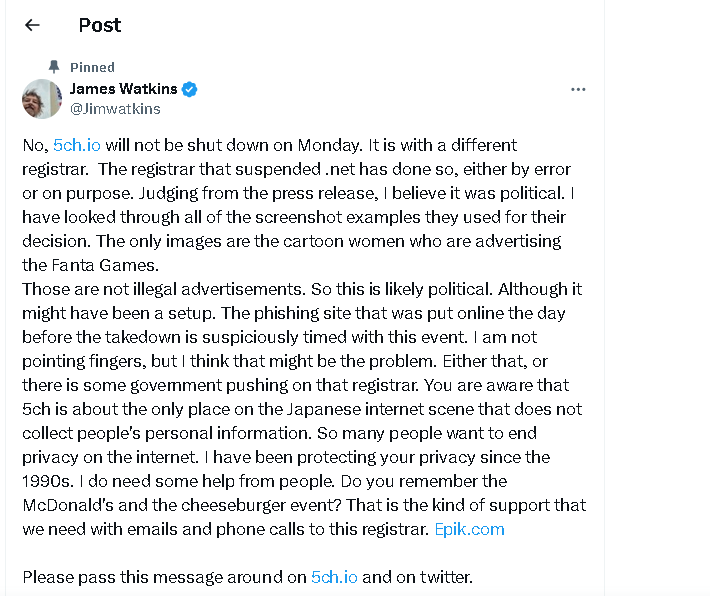
Task: Open James Watkins' profile avatar
Action: tap(43, 99)
